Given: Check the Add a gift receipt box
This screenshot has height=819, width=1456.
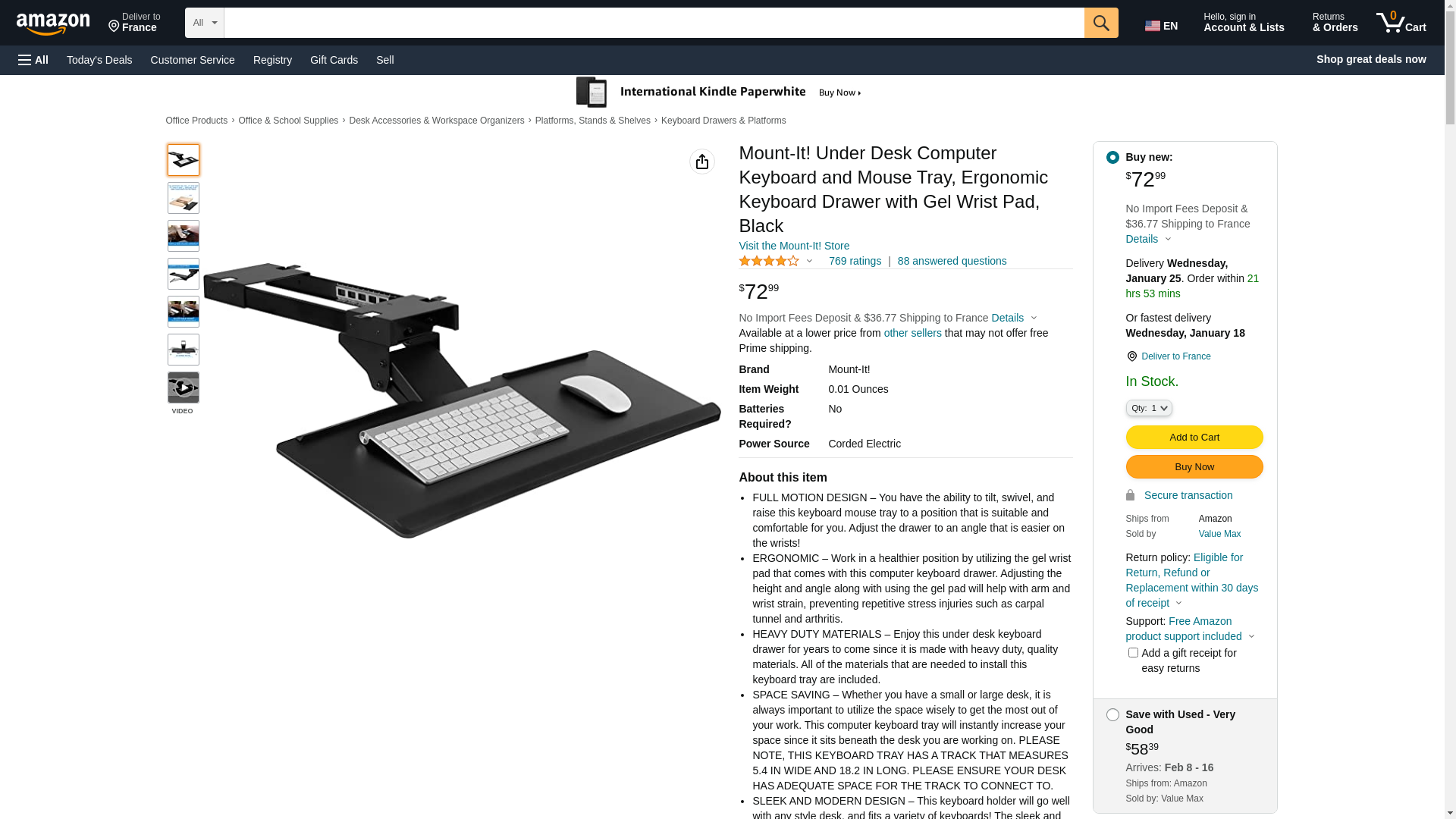Looking at the screenshot, I should pos(1133,653).
